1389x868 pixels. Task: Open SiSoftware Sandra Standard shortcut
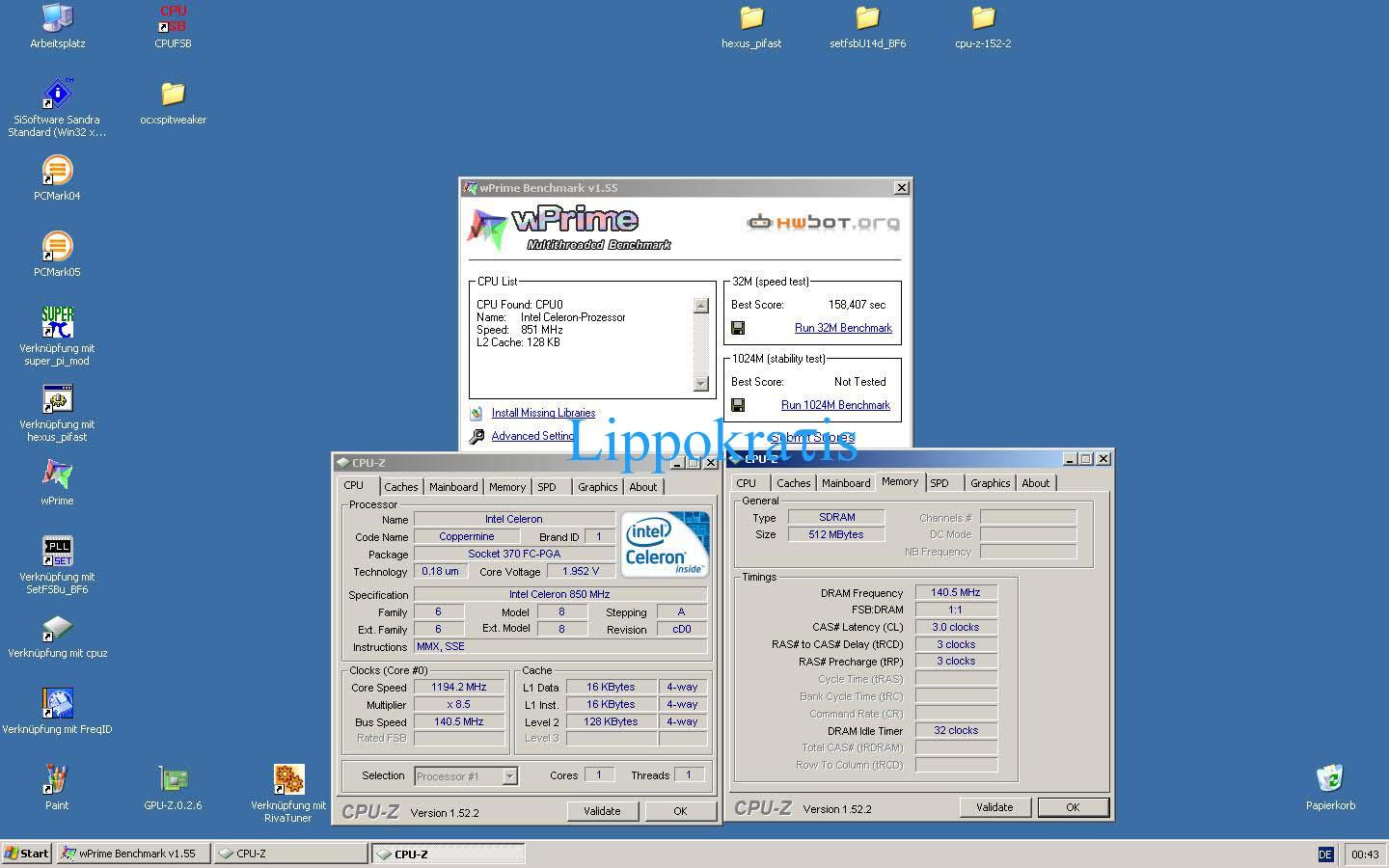click(58, 95)
